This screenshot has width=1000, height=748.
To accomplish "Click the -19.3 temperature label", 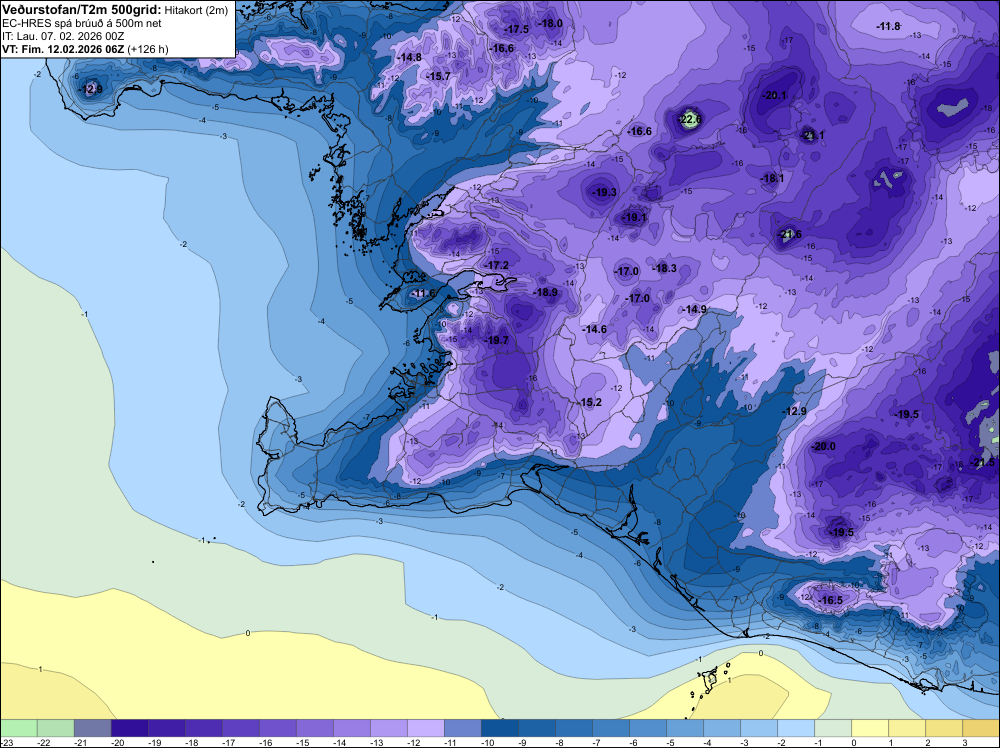I will (x=605, y=192).
